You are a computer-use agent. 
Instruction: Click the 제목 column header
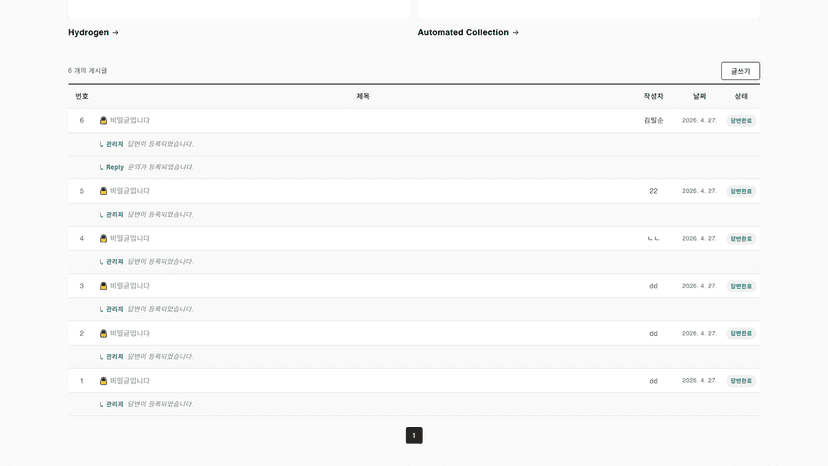coord(363,96)
